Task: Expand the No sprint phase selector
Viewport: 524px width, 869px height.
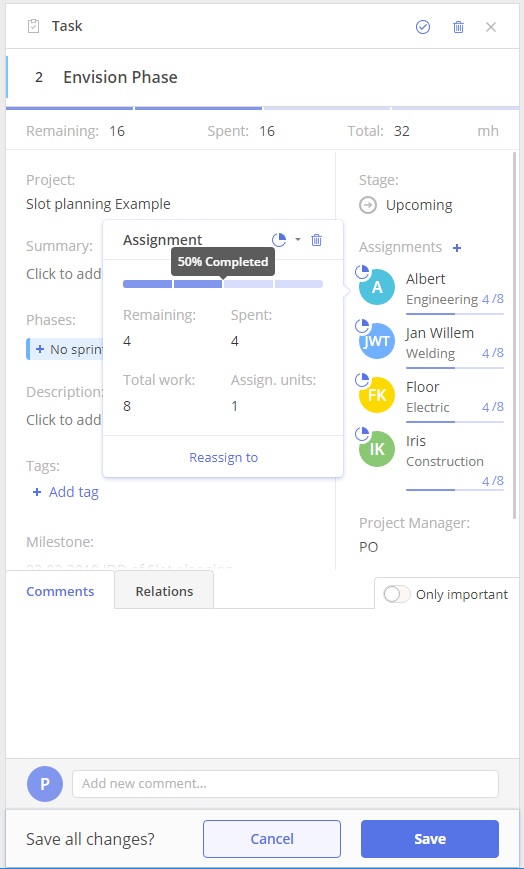Action: coord(65,349)
